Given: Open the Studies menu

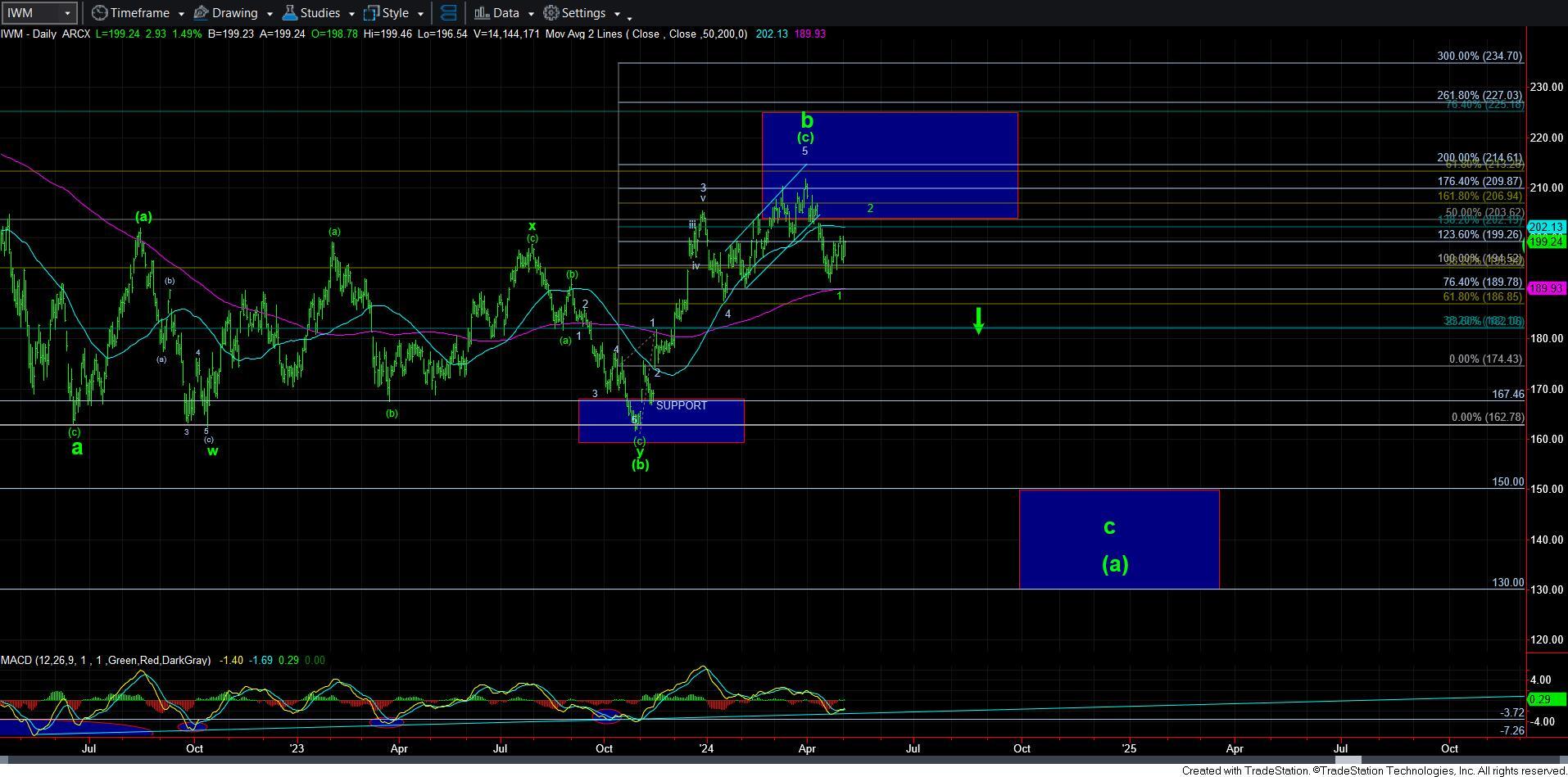Looking at the screenshot, I should (319, 13).
